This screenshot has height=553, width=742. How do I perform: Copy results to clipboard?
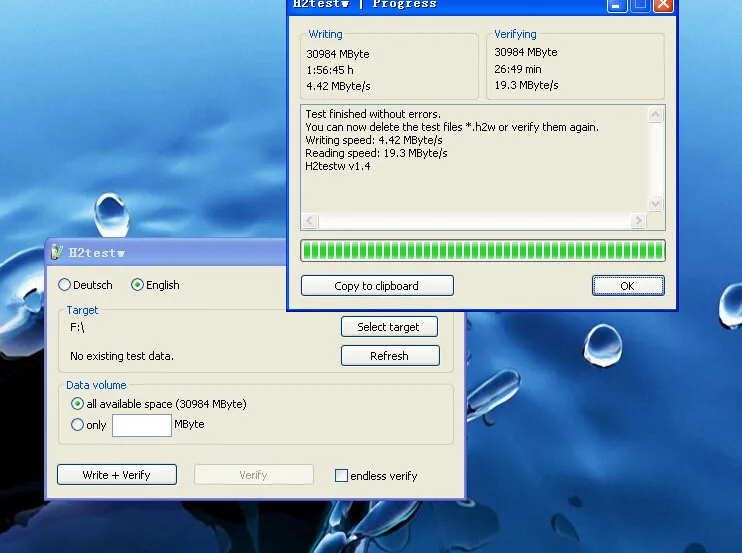pos(377,286)
